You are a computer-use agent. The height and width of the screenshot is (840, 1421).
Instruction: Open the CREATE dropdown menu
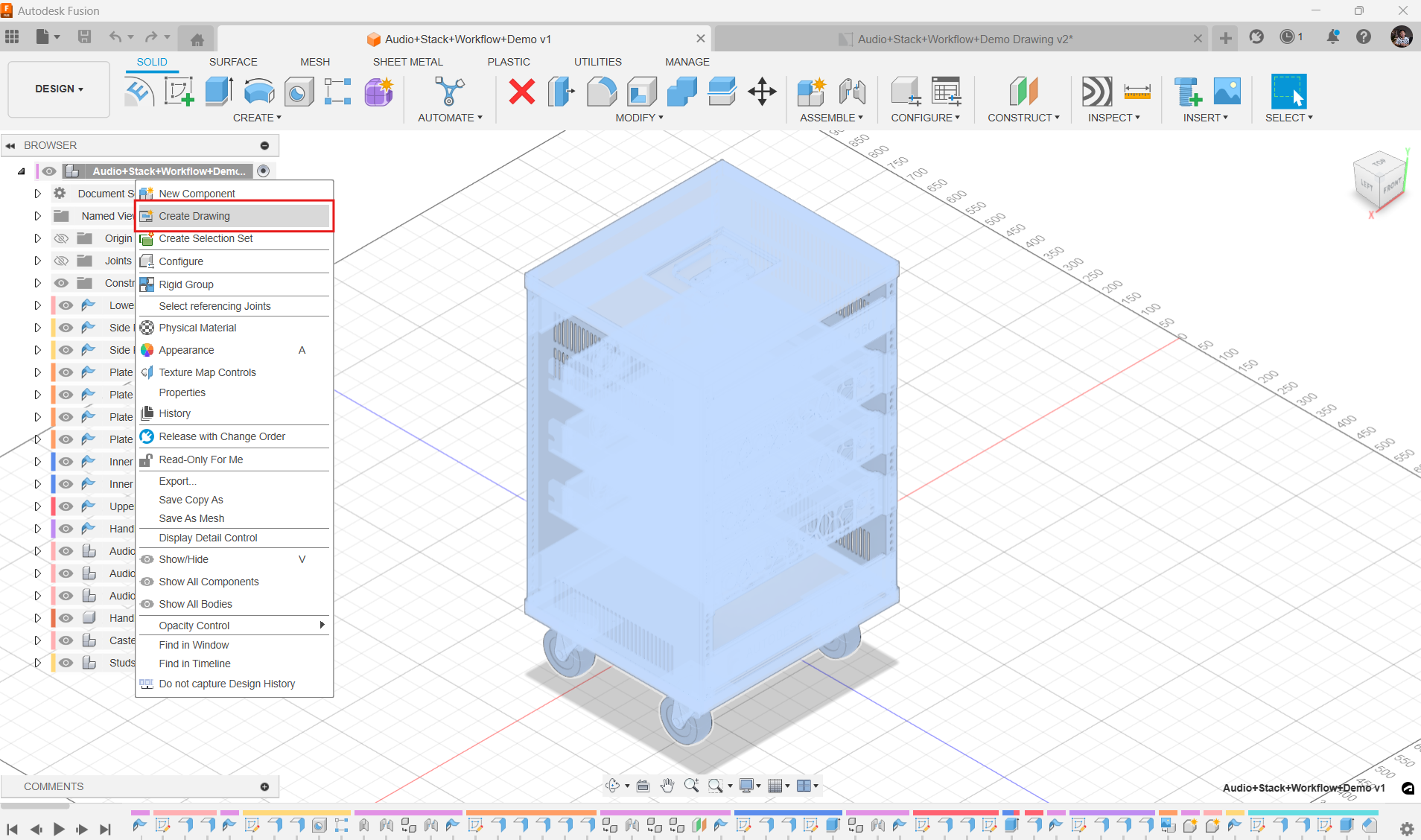[x=257, y=118]
